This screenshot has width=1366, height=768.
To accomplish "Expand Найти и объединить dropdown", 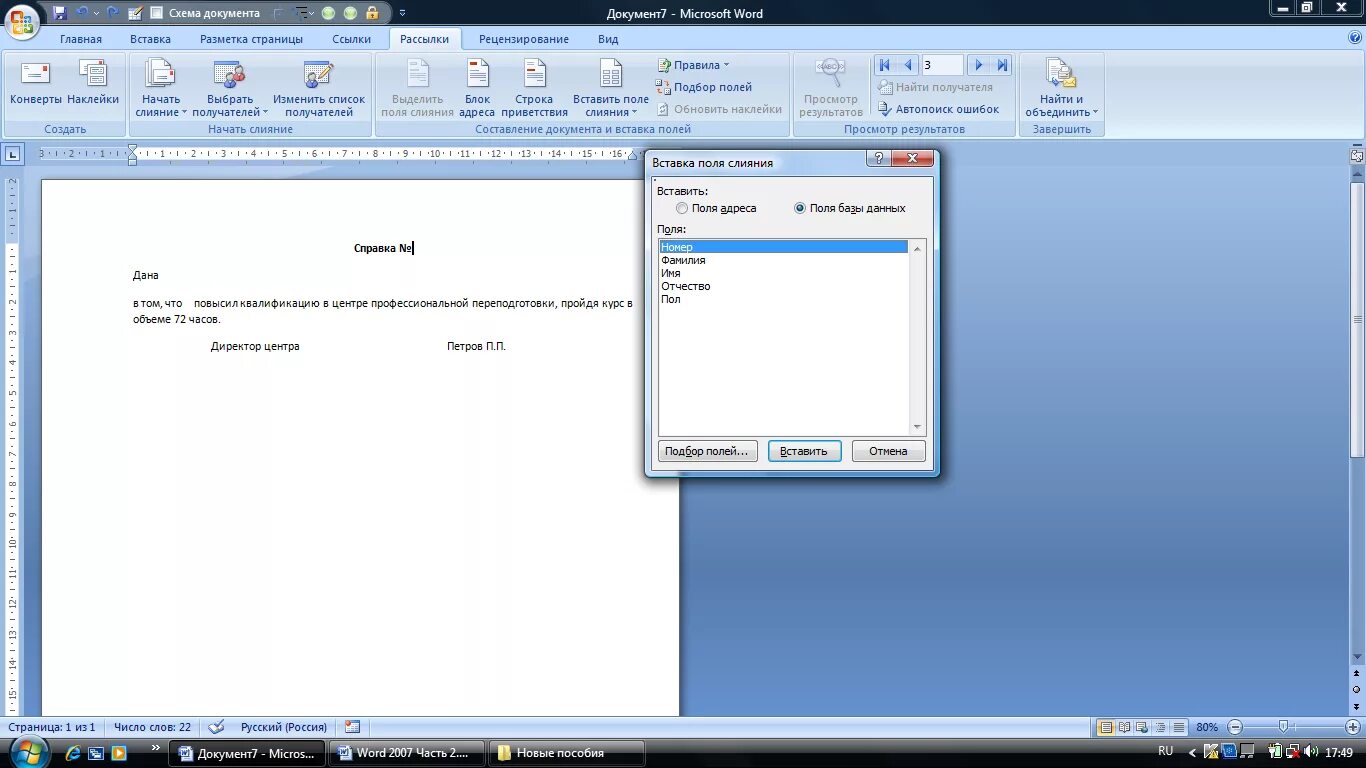I will click(1061, 88).
